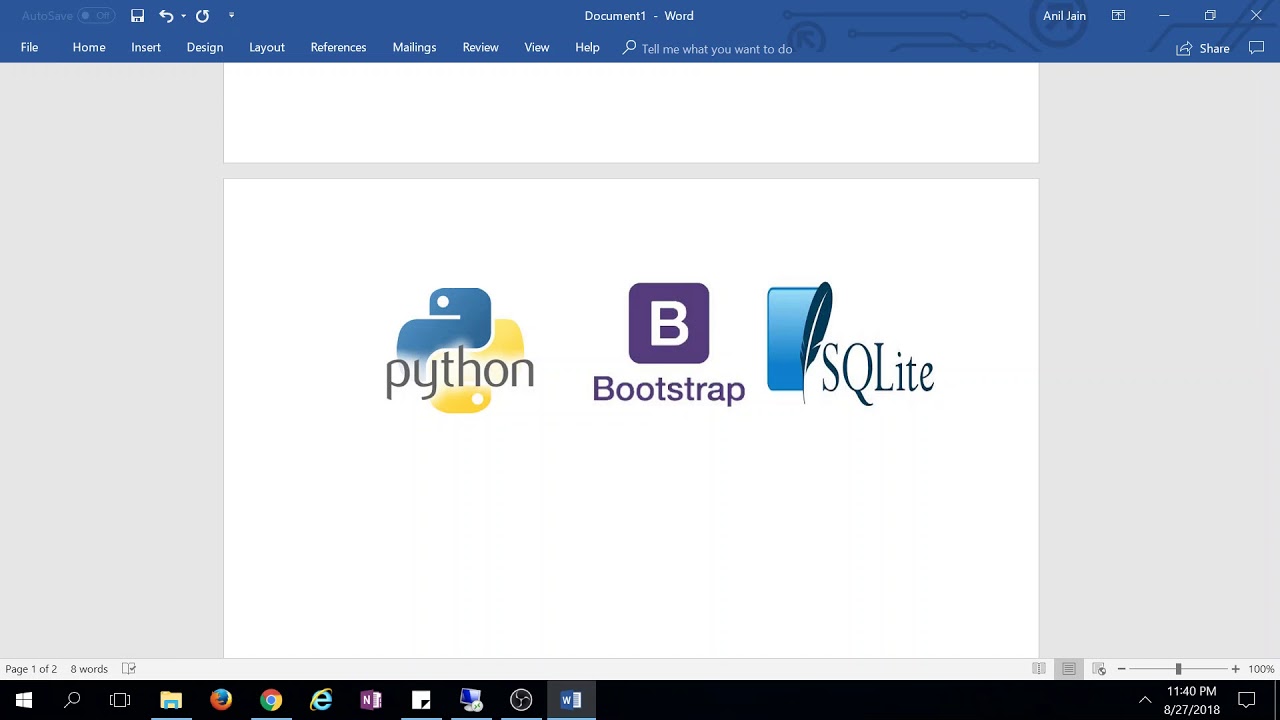Image resolution: width=1280 pixels, height=720 pixels.
Task: Click the Word icon on the taskbar
Action: (571, 700)
